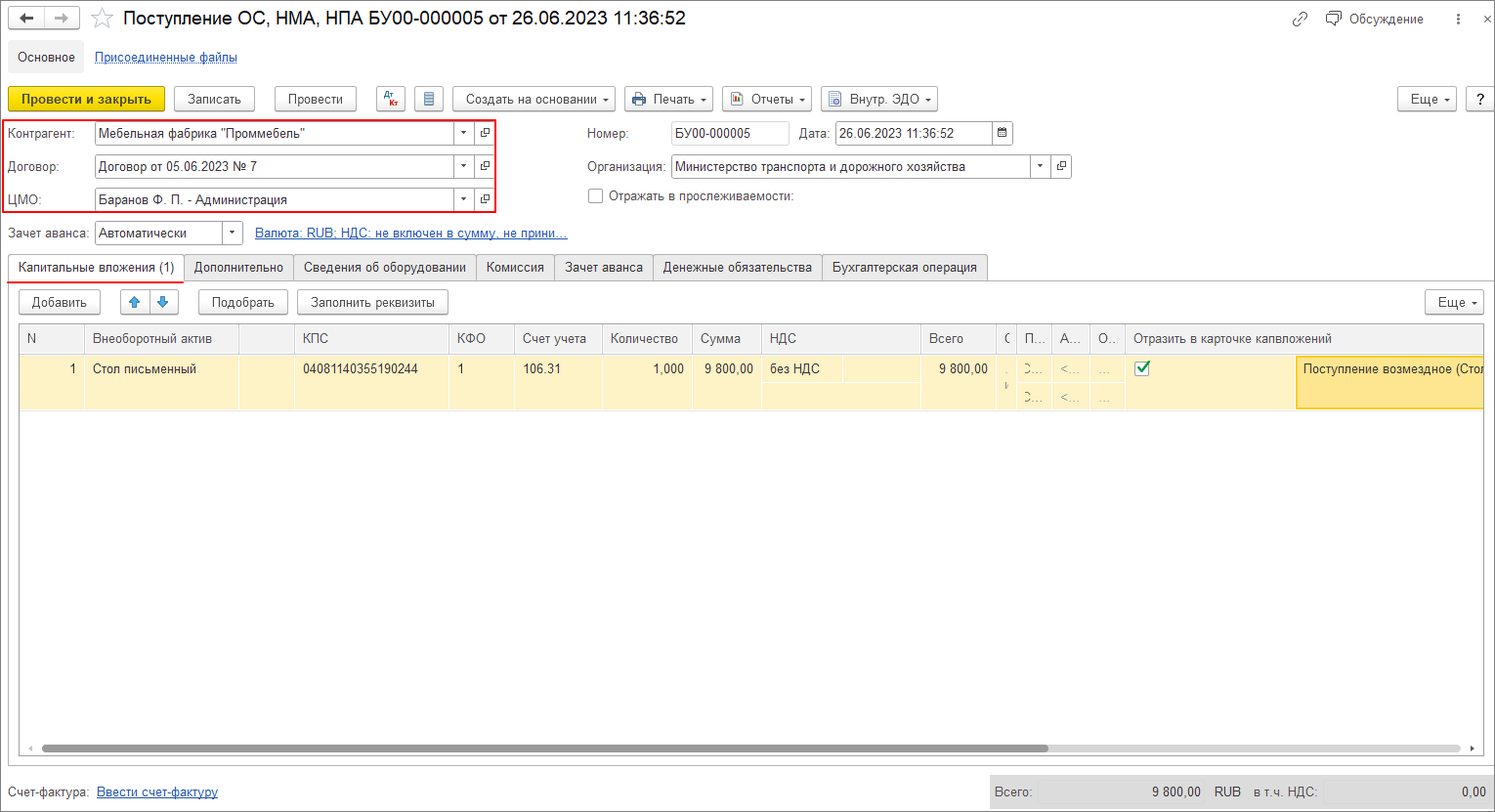Click the Провести button
Screen dimensions: 1495x812
[316, 99]
